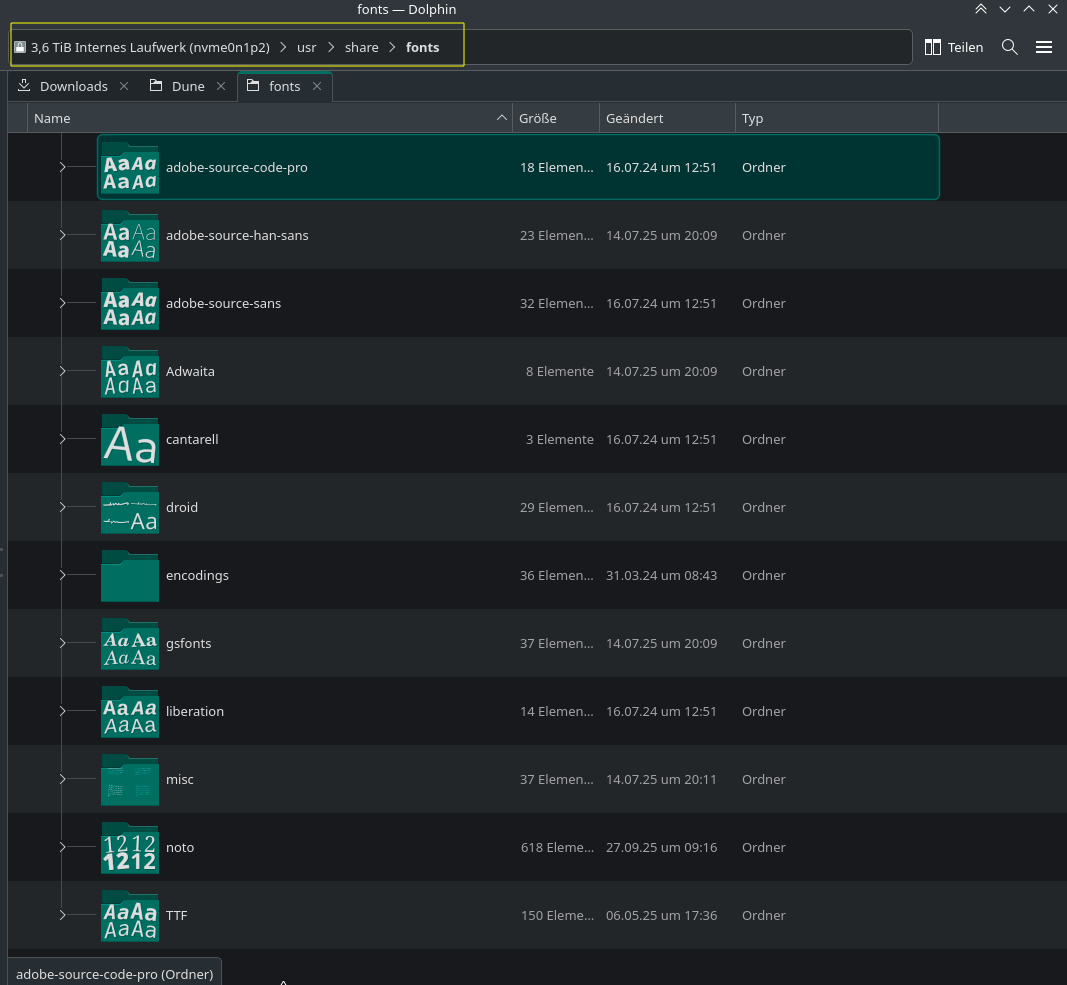This screenshot has height=985, width=1067.
Task: Select the adobe-source-han-sans folder name
Action: pyautogui.click(x=237, y=236)
